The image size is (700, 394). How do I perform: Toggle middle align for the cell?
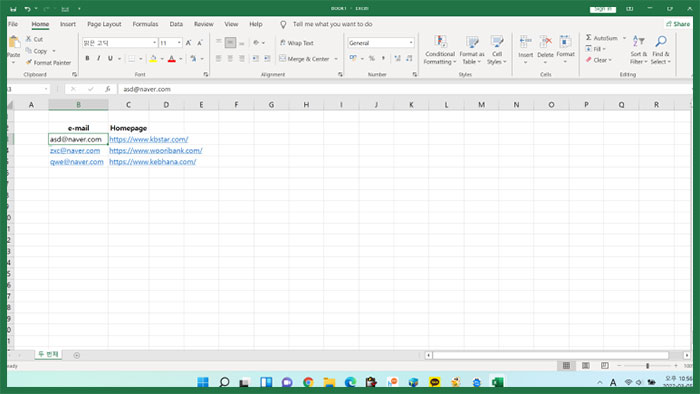230,43
